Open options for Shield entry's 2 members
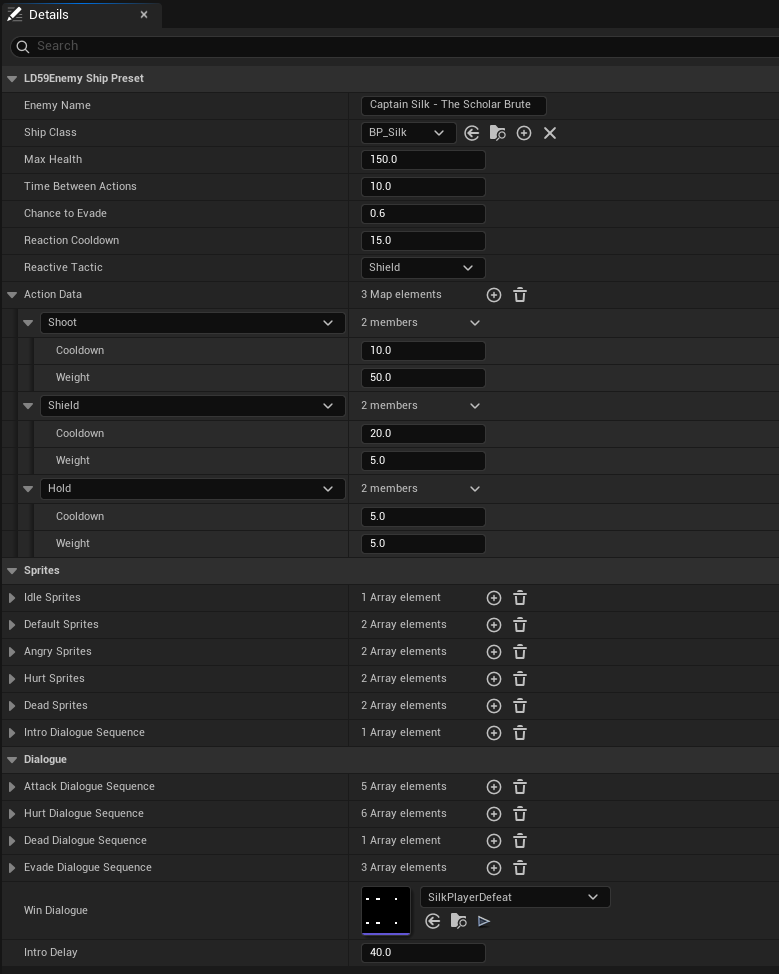The height and width of the screenshot is (974, 779). (x=475, y=406)
